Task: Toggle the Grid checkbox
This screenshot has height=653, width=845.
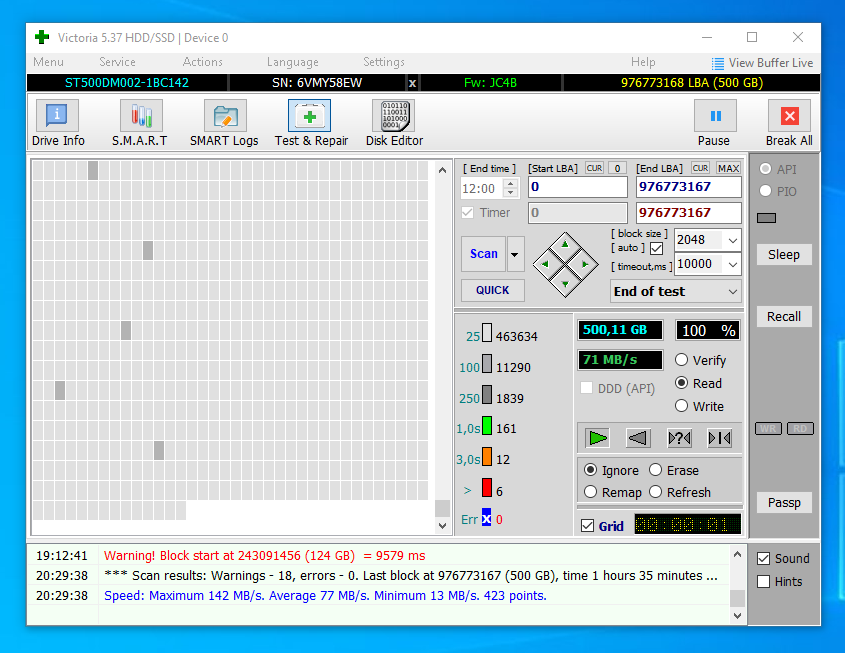Action: click(x=587, y=526)
